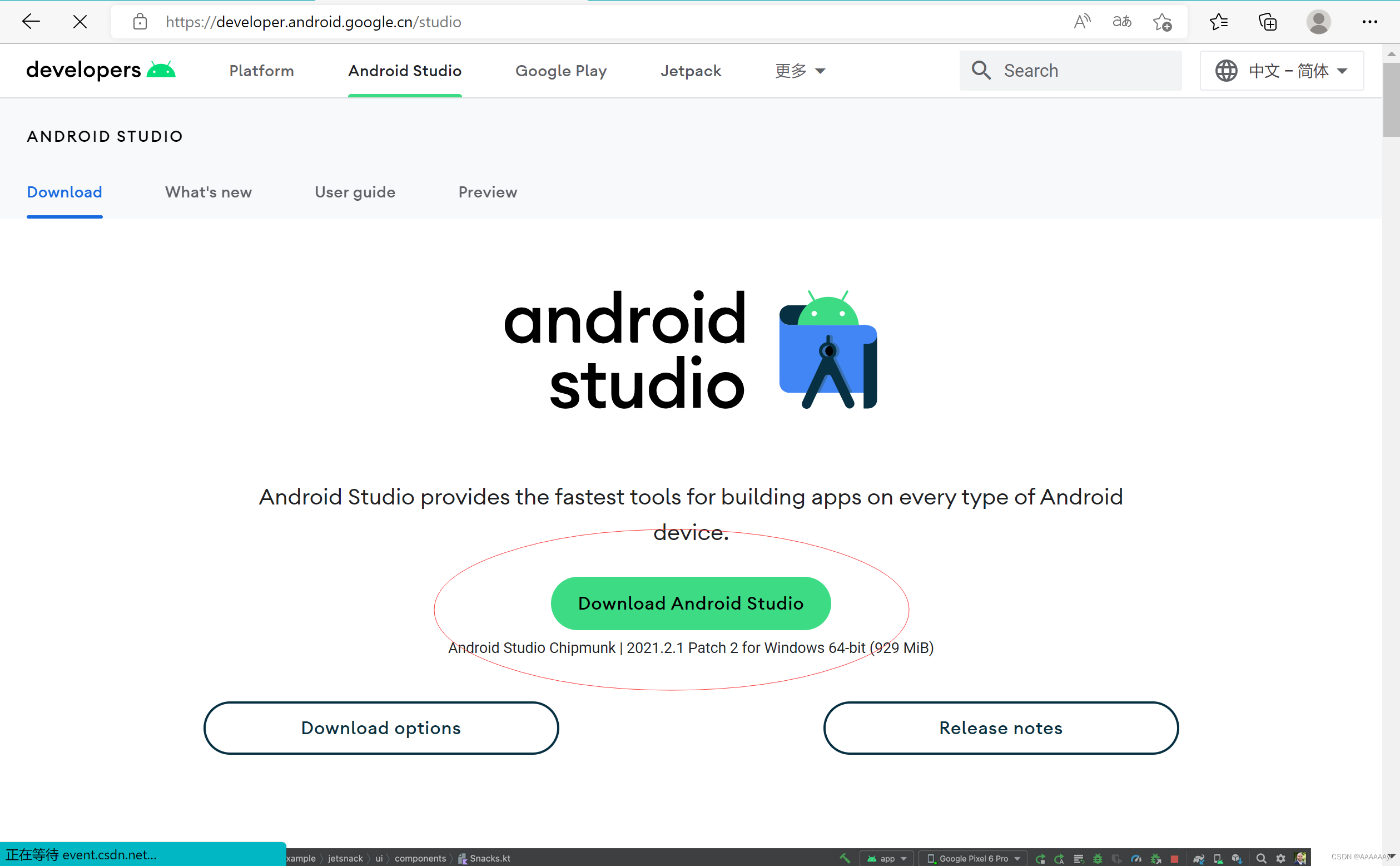Click the scrollbar up arrow
1400x866 pixels.
[1392, 53]
